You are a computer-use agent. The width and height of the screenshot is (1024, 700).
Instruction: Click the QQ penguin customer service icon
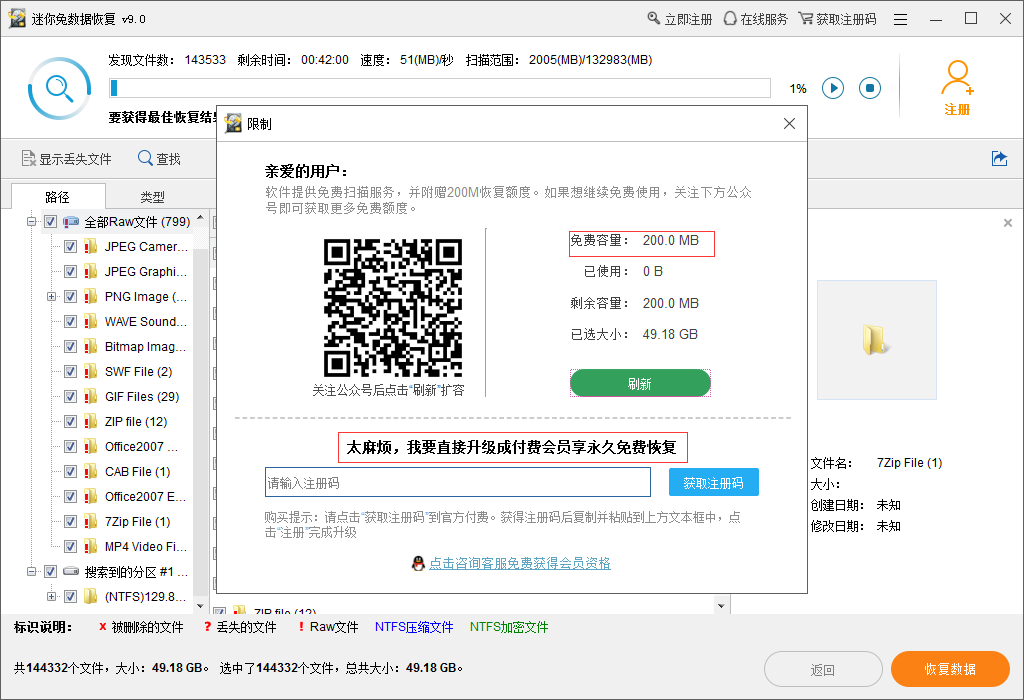pos(418,563)
